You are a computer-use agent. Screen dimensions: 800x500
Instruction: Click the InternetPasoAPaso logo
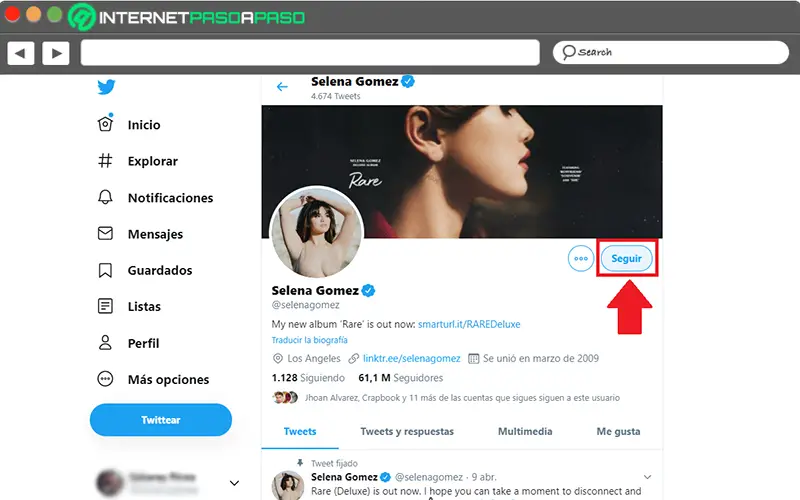(x=186, y=17)
